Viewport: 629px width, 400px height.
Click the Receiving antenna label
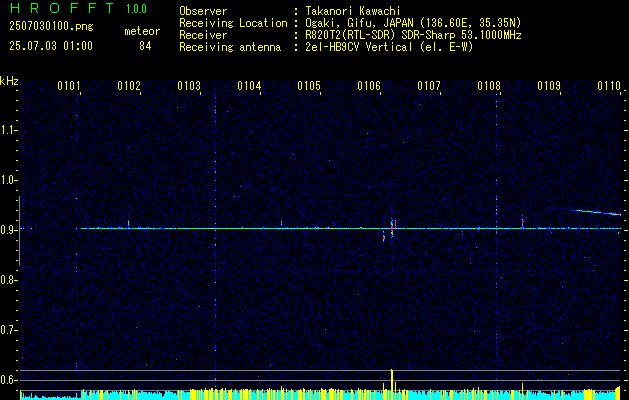(230, 47)
